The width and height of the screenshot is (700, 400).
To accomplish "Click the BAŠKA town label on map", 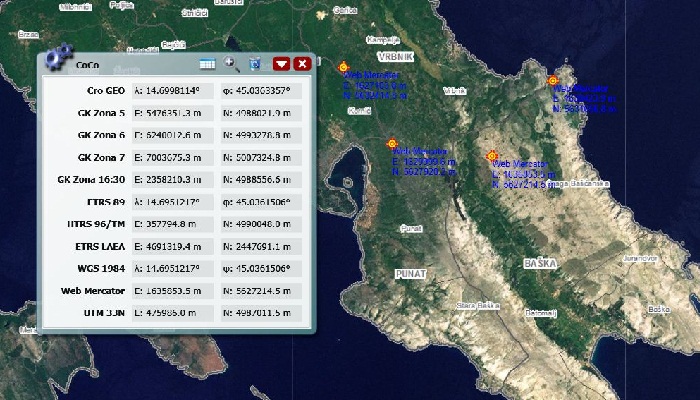I will click(x=538, y=265).
